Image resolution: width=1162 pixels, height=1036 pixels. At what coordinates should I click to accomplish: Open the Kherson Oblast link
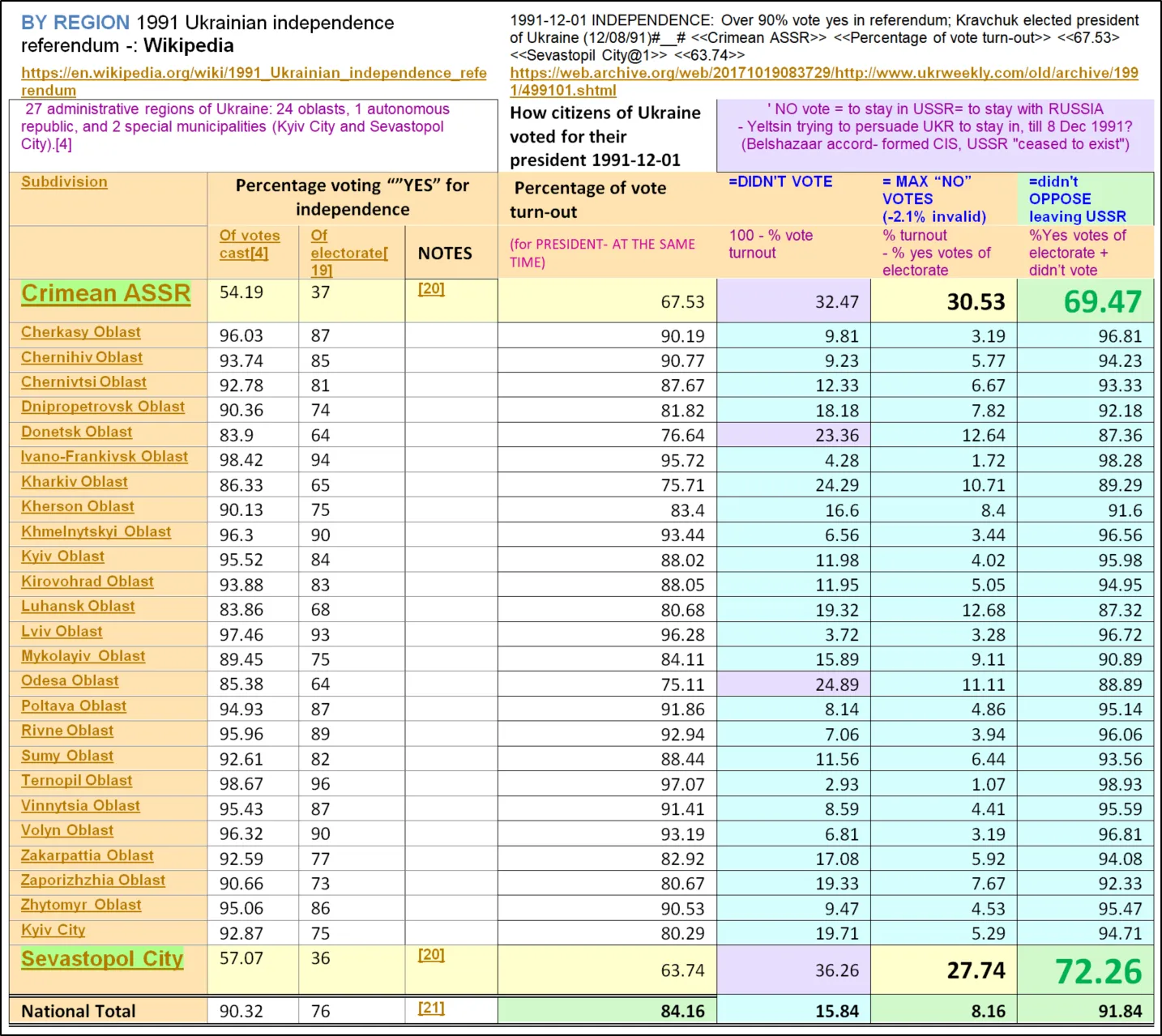(x=78, y=506)
